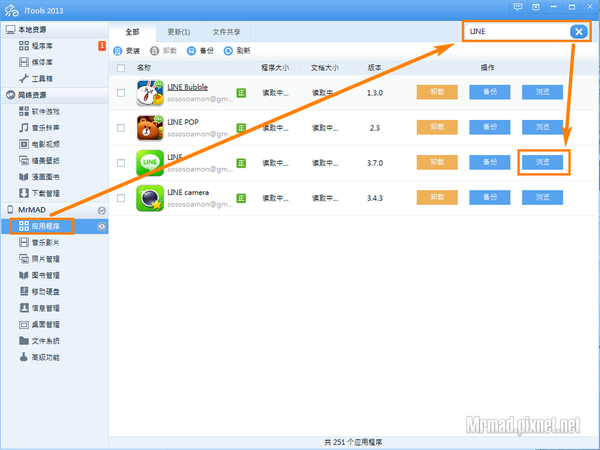This screenshot has height=450, width=600.
Task: Click the toolbar 备份 backup icon
Action: (x=191, y=51)
